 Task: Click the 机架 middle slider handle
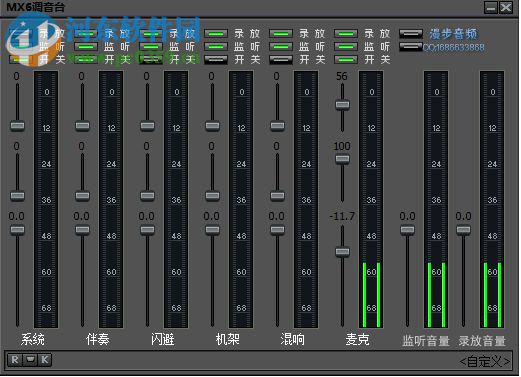tap(212, 196)
